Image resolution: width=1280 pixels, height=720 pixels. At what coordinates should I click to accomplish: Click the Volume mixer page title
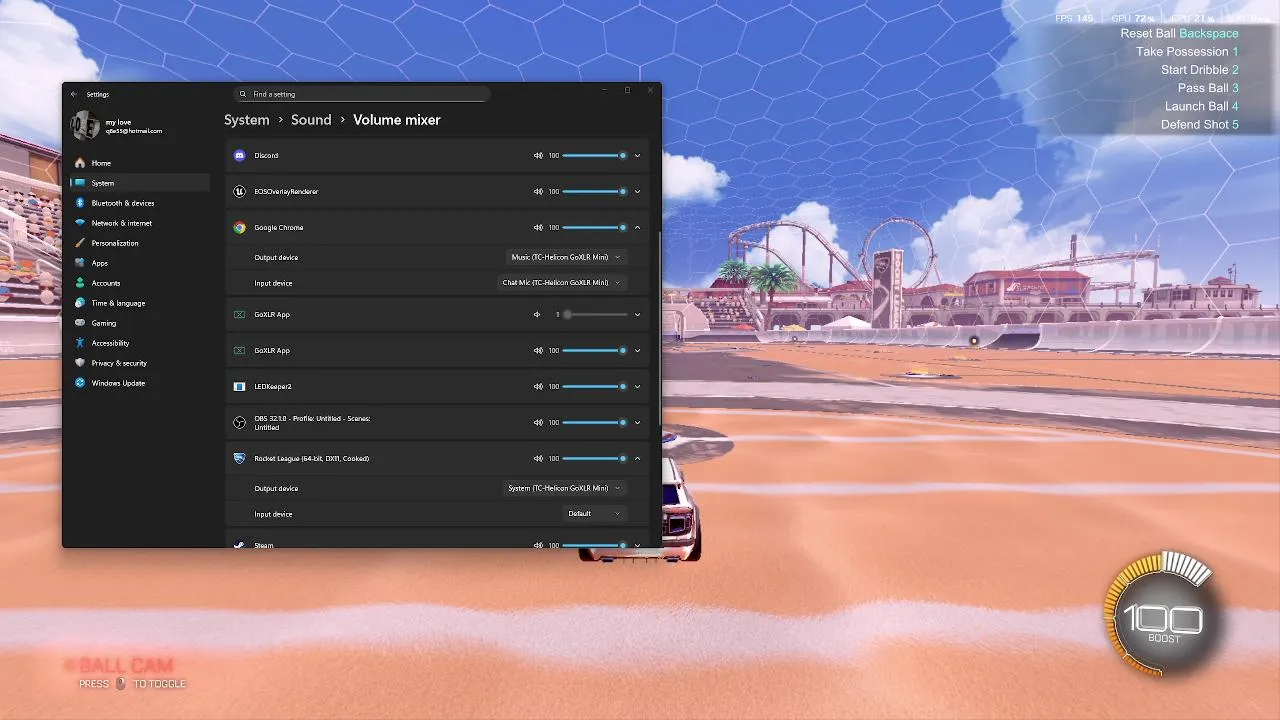point(397,120)
